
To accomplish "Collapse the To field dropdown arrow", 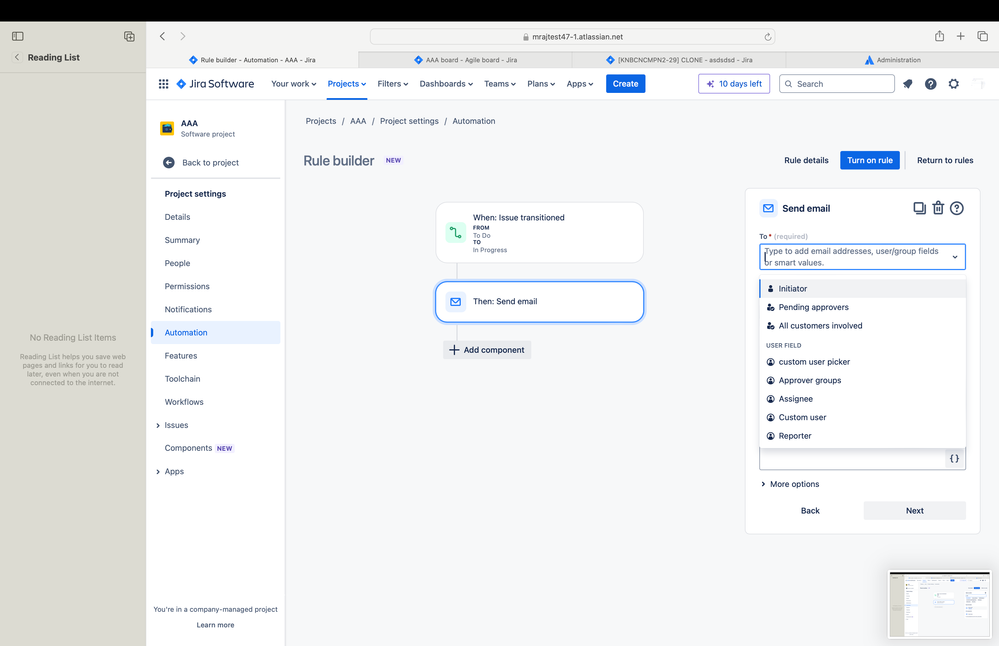I will click(955, 257).
